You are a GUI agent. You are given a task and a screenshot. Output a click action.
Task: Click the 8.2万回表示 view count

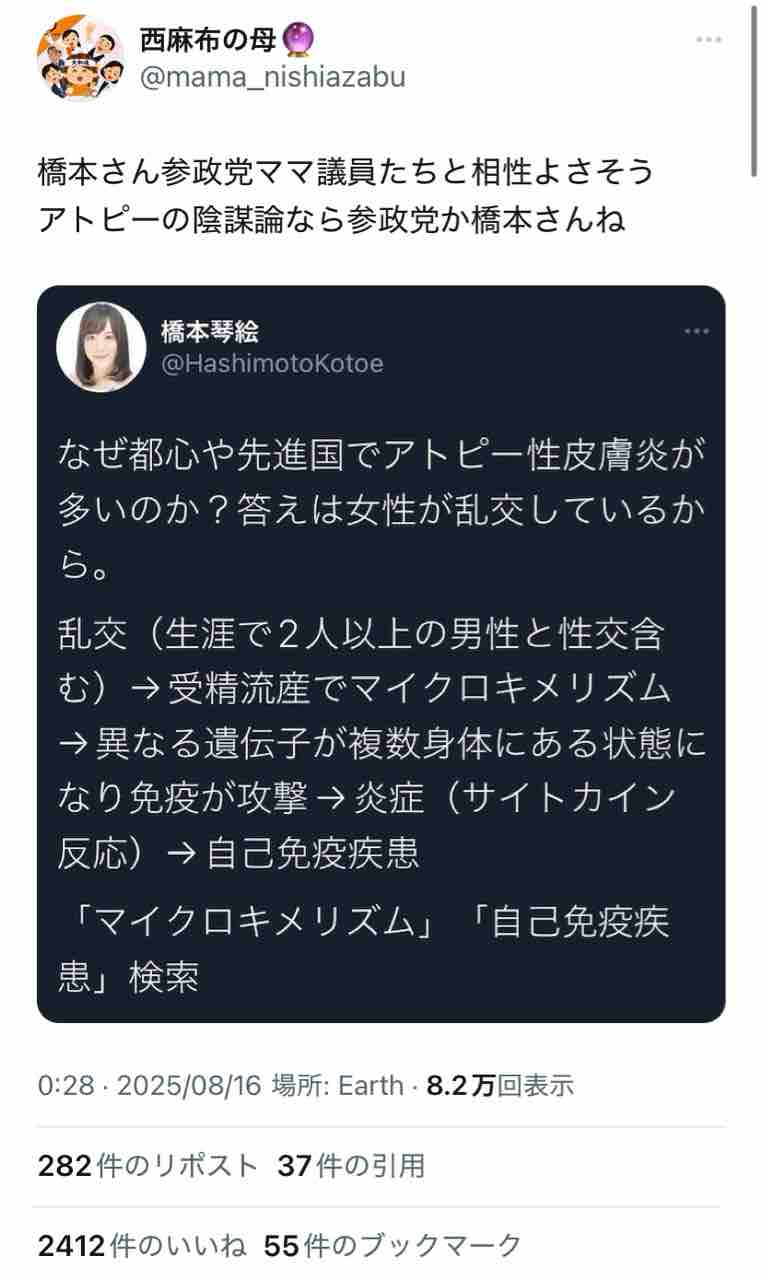pyautogui.click(x=500, y=1086)
